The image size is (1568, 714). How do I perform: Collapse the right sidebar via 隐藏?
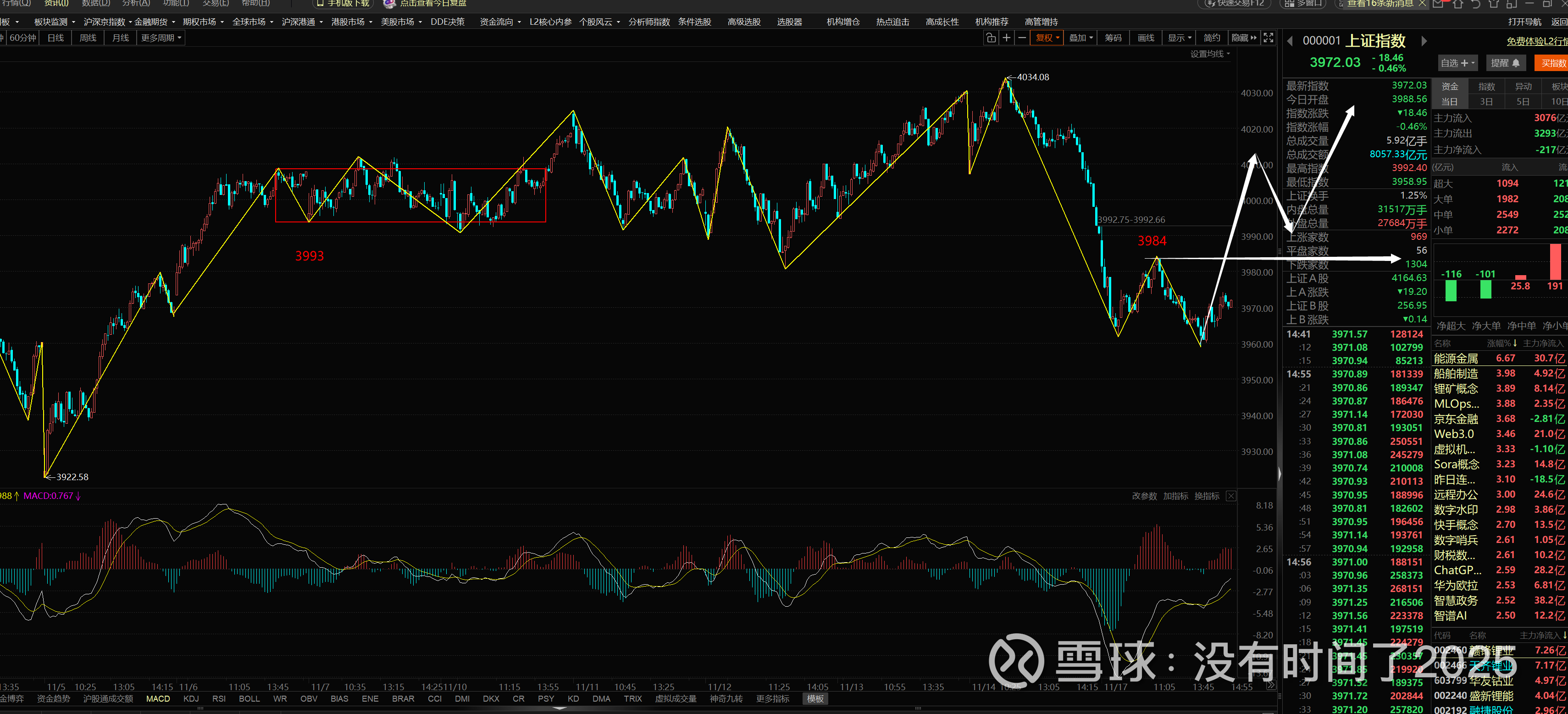point(1244,38)
